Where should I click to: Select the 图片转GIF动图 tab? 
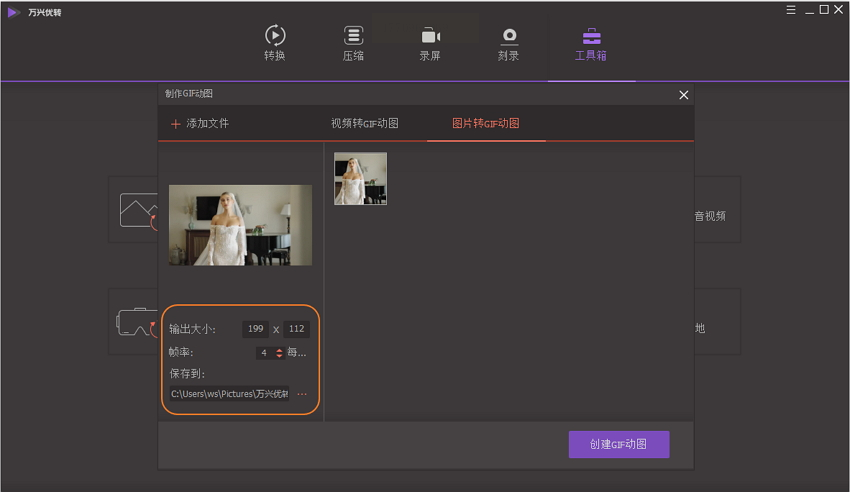486,124
